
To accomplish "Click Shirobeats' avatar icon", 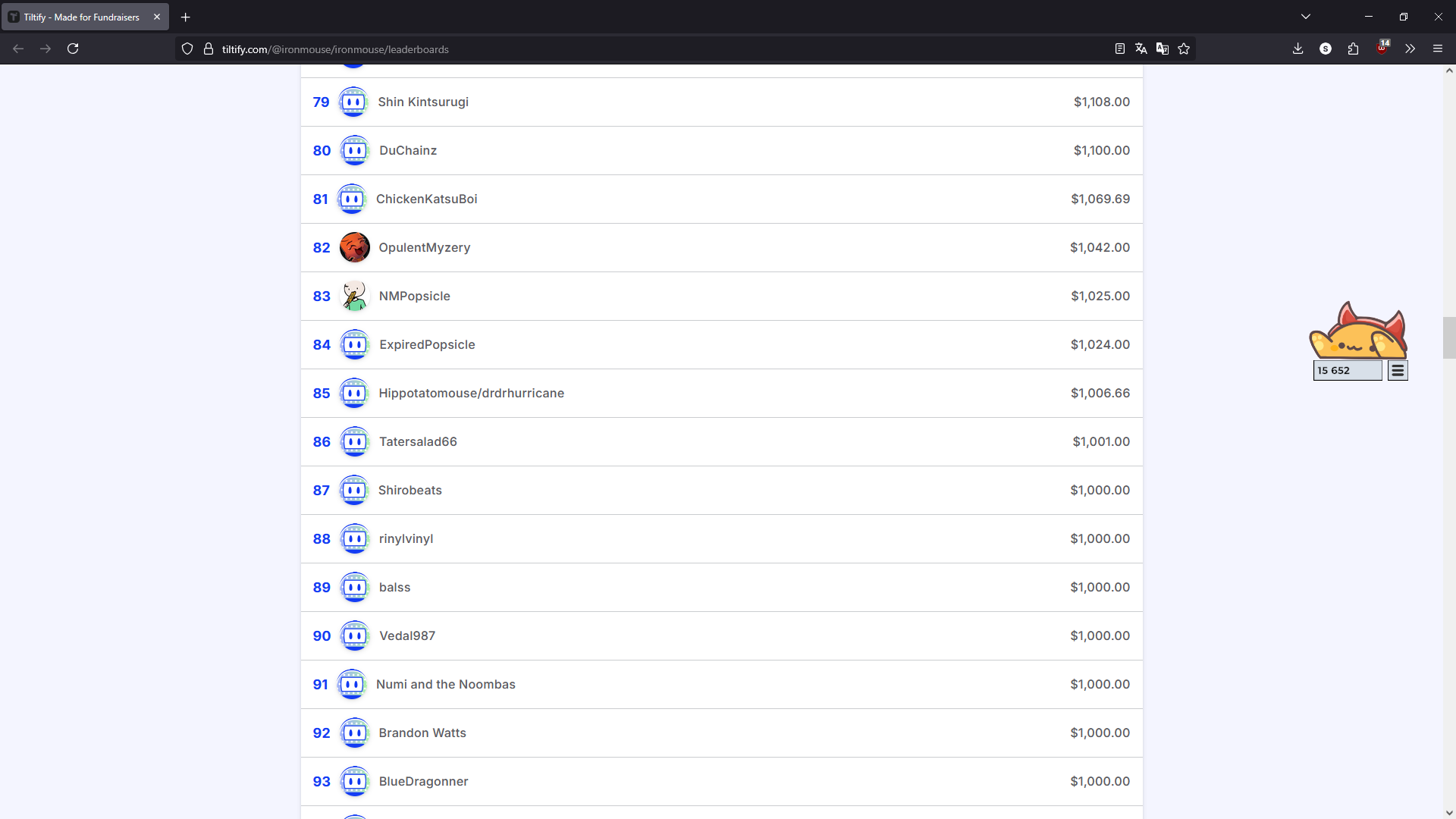I will click(x=354, y=490).
